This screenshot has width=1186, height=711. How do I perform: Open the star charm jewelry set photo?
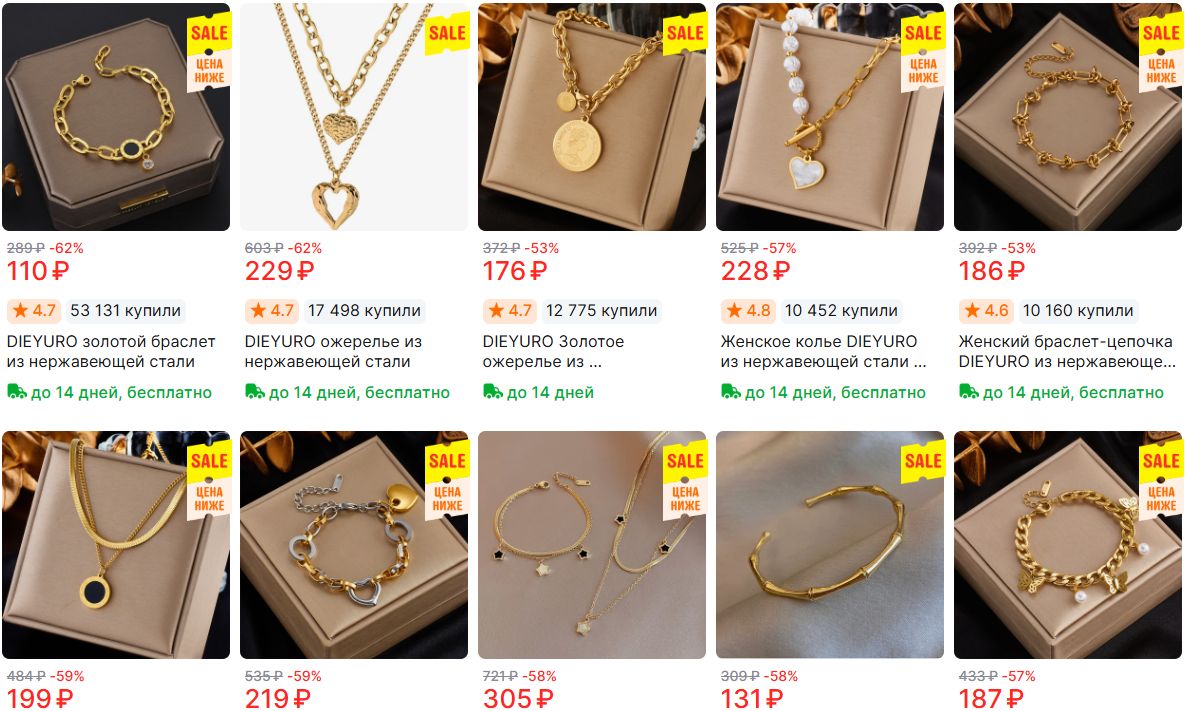coord(591,545)
